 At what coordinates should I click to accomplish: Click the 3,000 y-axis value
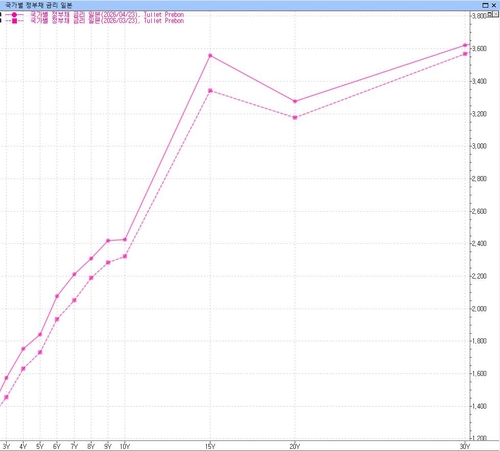(x=479, y=146)
